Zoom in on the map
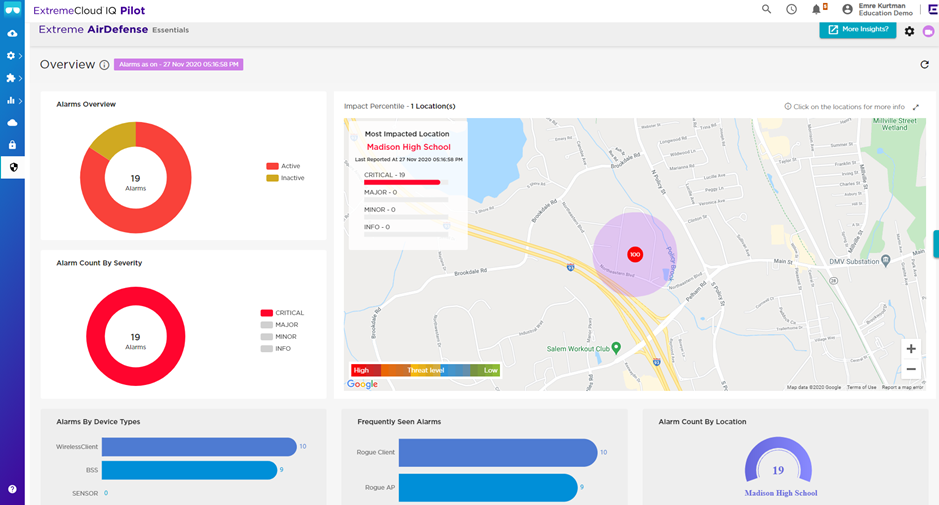The width and height of the screenshot is (939, 505). coord(911,349)
